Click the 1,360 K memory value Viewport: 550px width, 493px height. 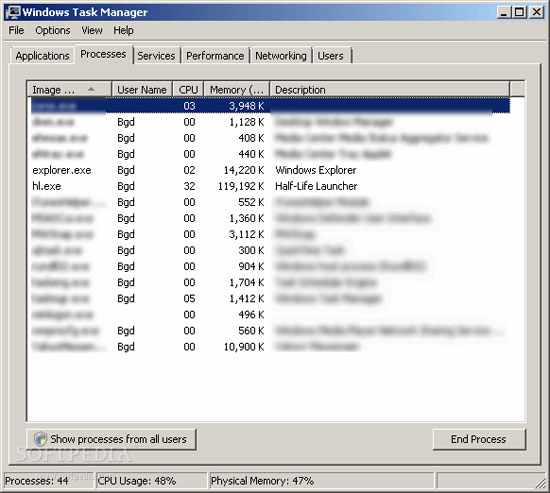247,218
